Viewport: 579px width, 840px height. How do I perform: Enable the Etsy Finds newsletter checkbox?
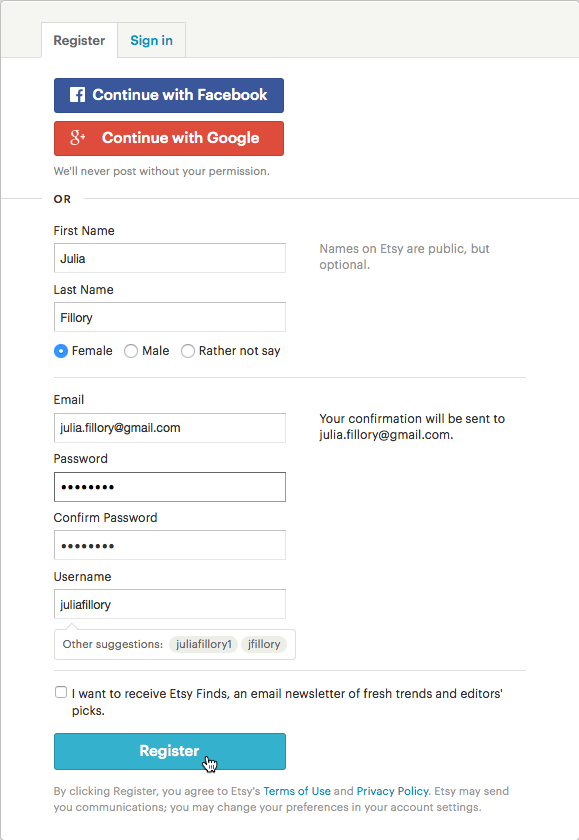point(61,692)
